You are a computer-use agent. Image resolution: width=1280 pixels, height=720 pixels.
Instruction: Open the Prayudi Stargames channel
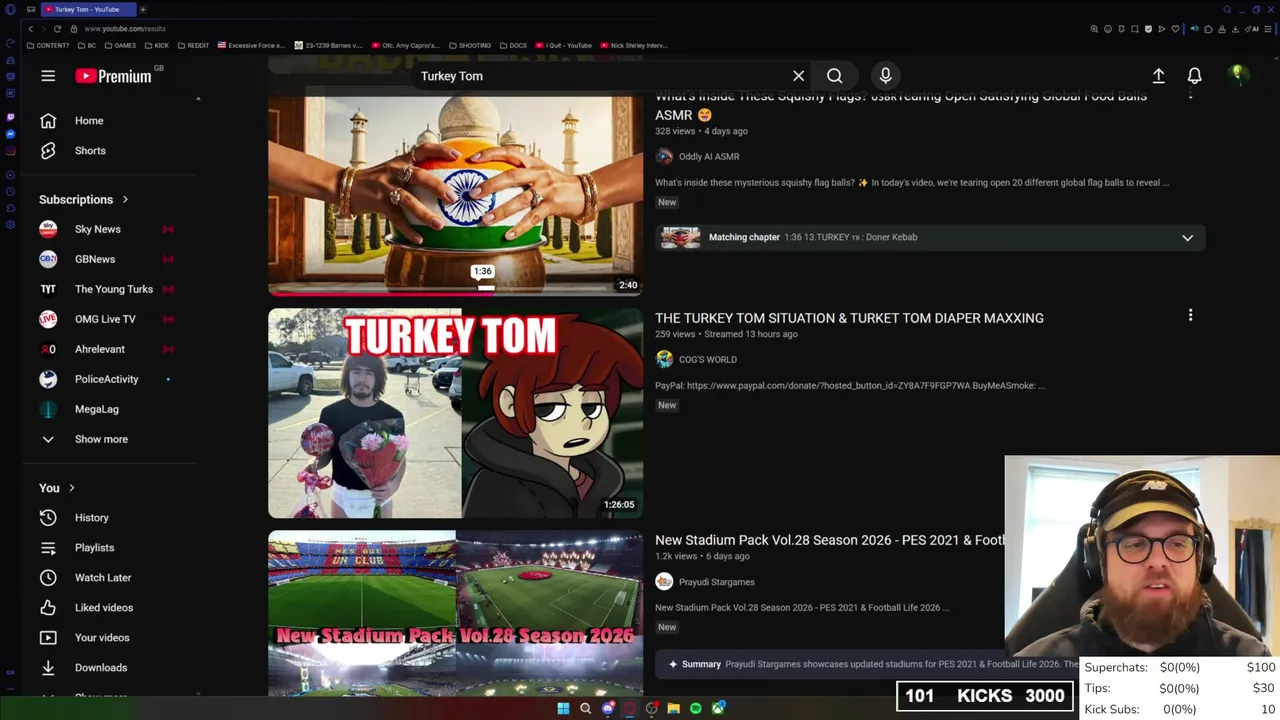pos(716,582)
